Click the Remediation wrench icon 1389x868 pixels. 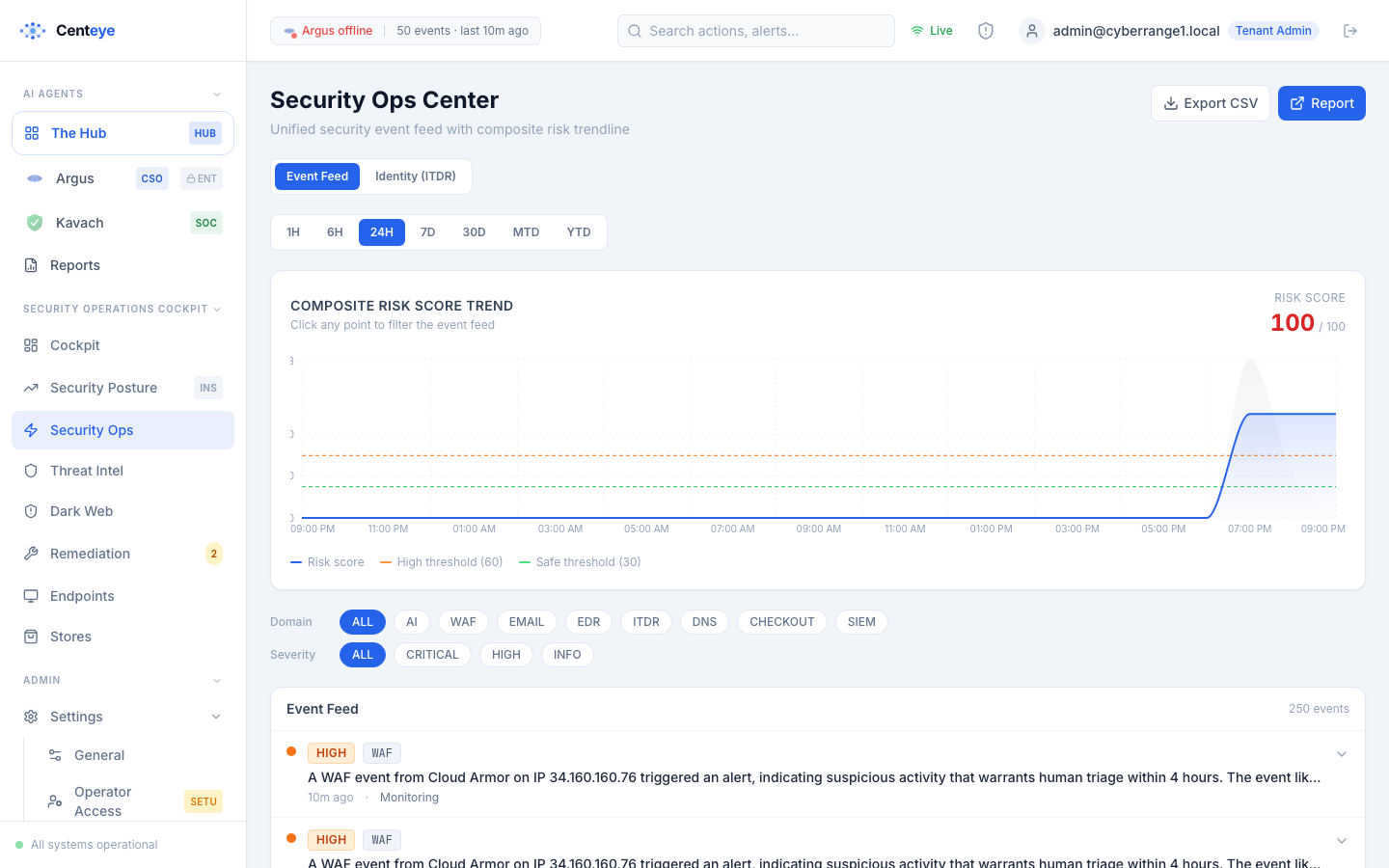pyautogui.click(x=31, y=554)
